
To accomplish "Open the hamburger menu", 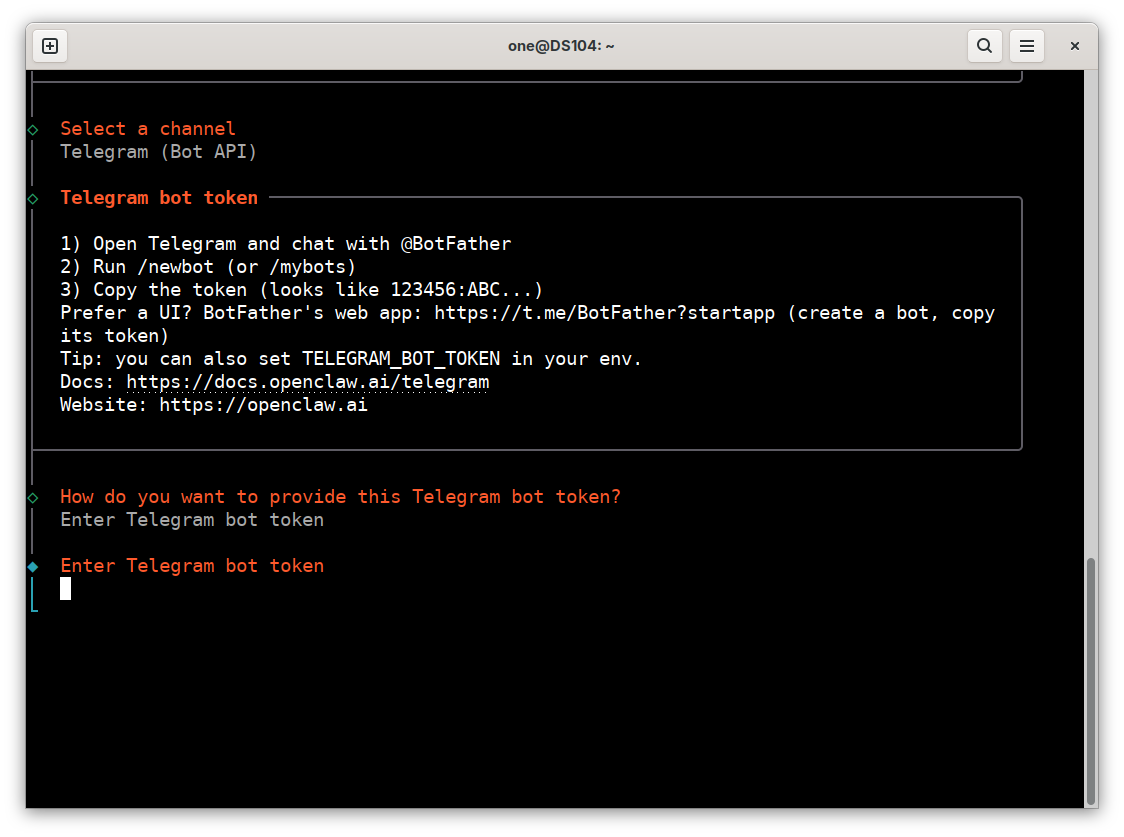I will point(1027,46).
